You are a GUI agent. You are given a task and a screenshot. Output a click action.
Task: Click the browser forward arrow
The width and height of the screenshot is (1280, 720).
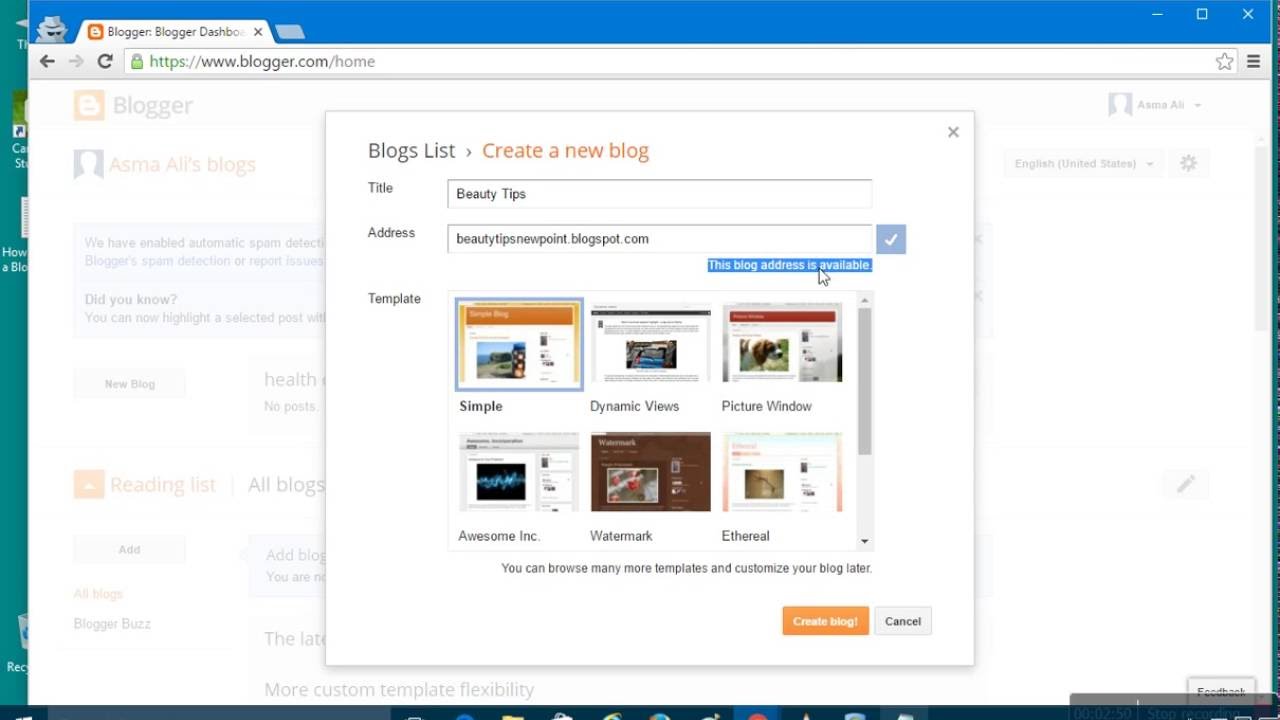pos(76,61)
